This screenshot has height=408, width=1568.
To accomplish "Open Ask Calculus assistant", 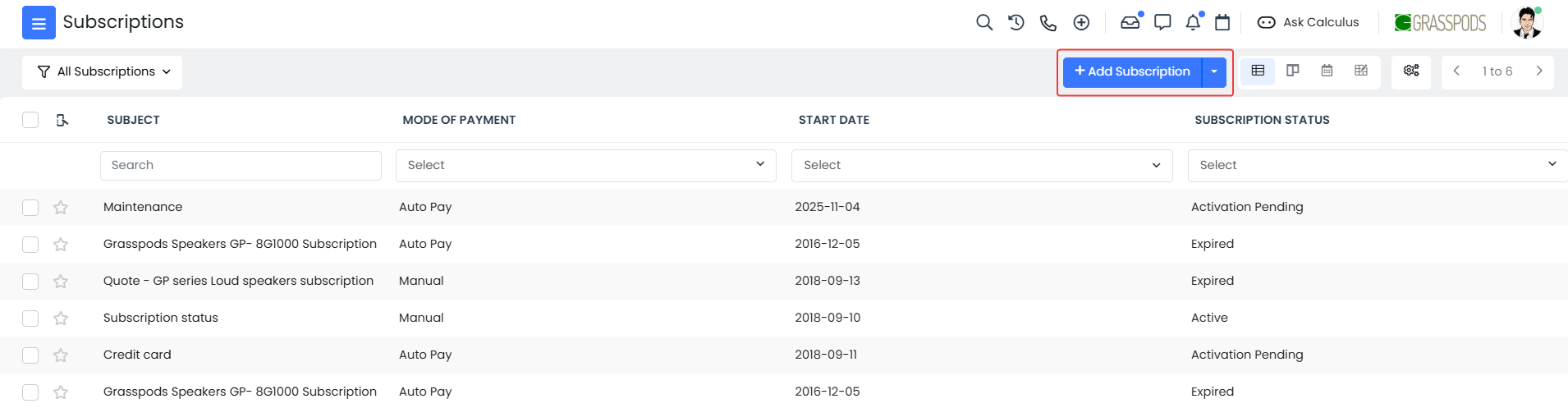I will (x=1308, y=23).
